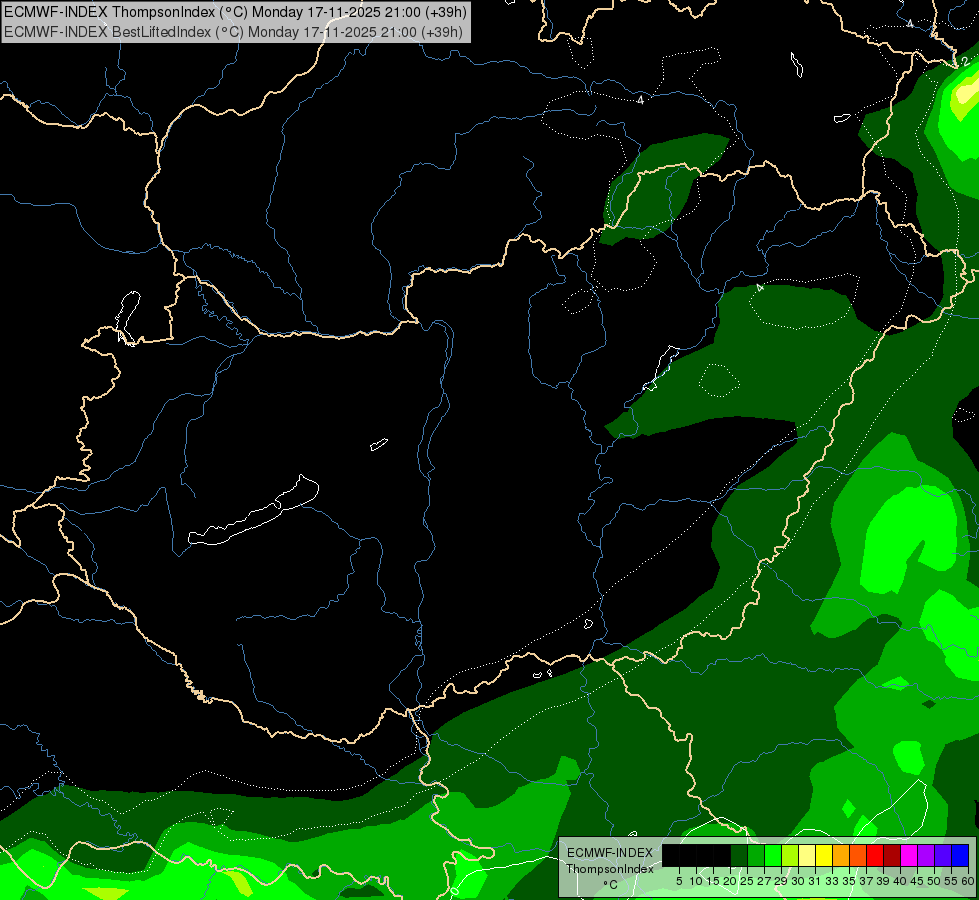Click the legend scale value 25

(747, 881)
